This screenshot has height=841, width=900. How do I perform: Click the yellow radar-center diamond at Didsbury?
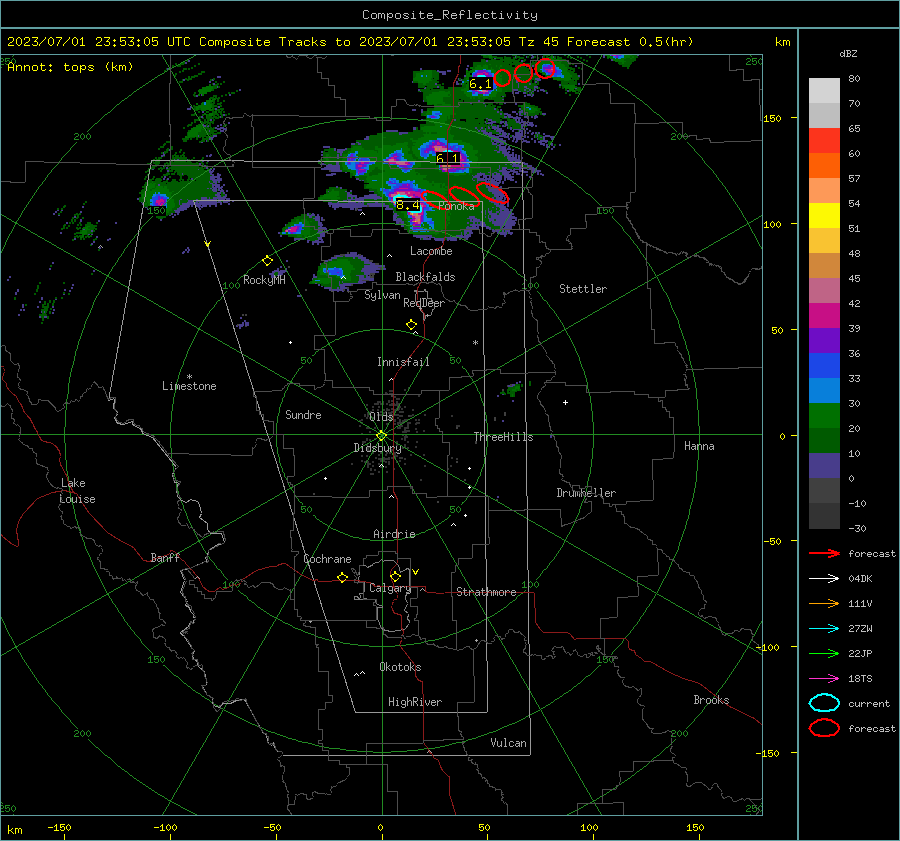click(x=381, y=436)
